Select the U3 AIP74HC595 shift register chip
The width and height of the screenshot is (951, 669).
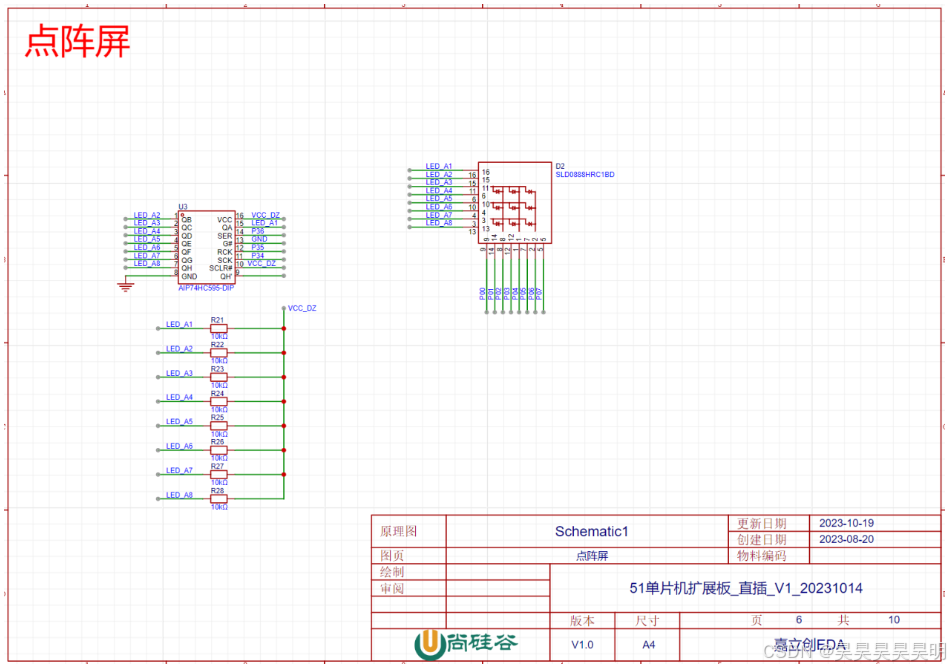click(x=206, y=247)
